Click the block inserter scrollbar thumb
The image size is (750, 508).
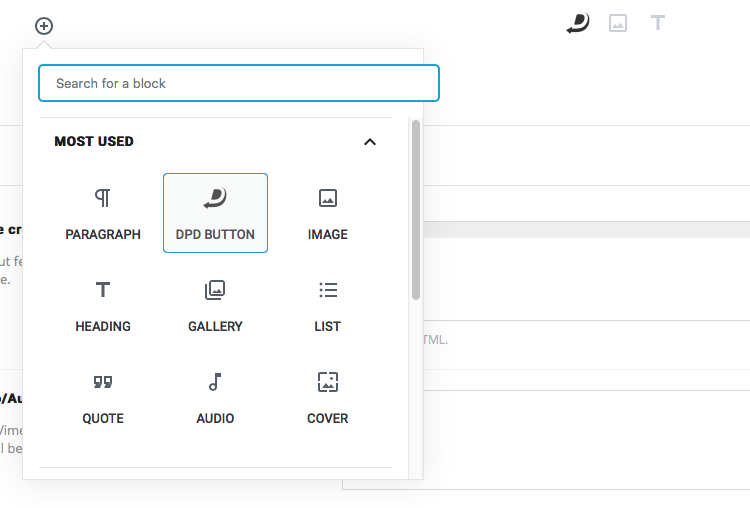click(416, 210)
